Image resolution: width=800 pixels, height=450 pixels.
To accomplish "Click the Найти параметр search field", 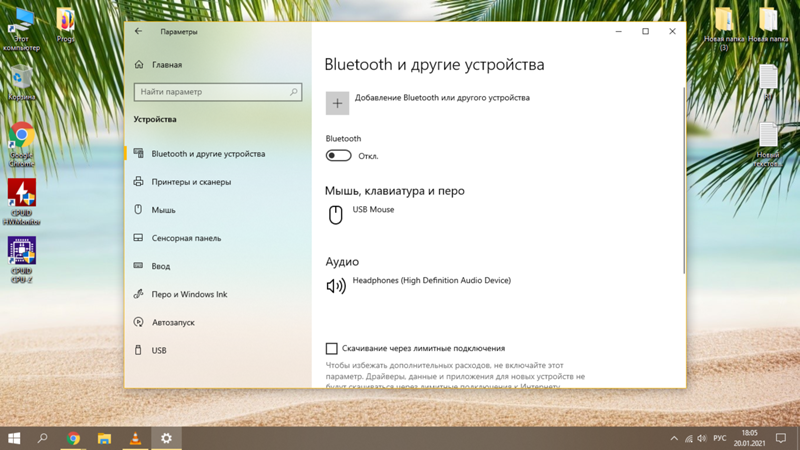I will 218,92.
